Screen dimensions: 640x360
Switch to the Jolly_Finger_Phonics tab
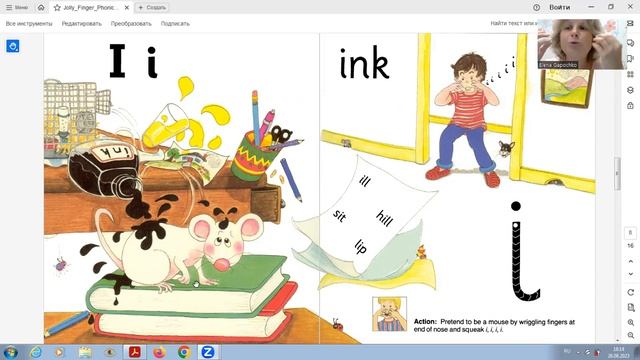click(x=91, y=7)
